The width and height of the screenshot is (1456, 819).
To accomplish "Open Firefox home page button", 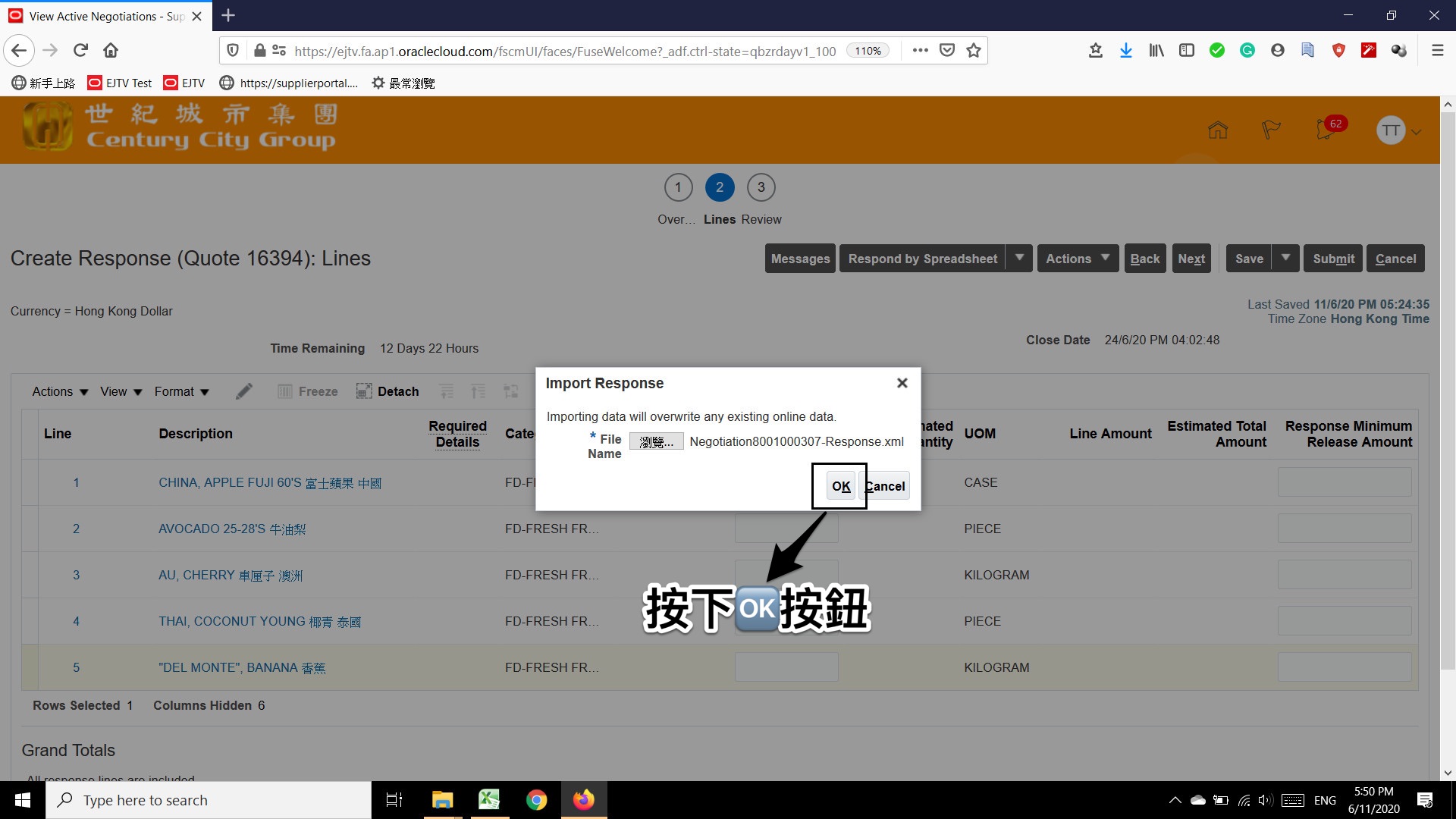I will click(x=111, y=50).
